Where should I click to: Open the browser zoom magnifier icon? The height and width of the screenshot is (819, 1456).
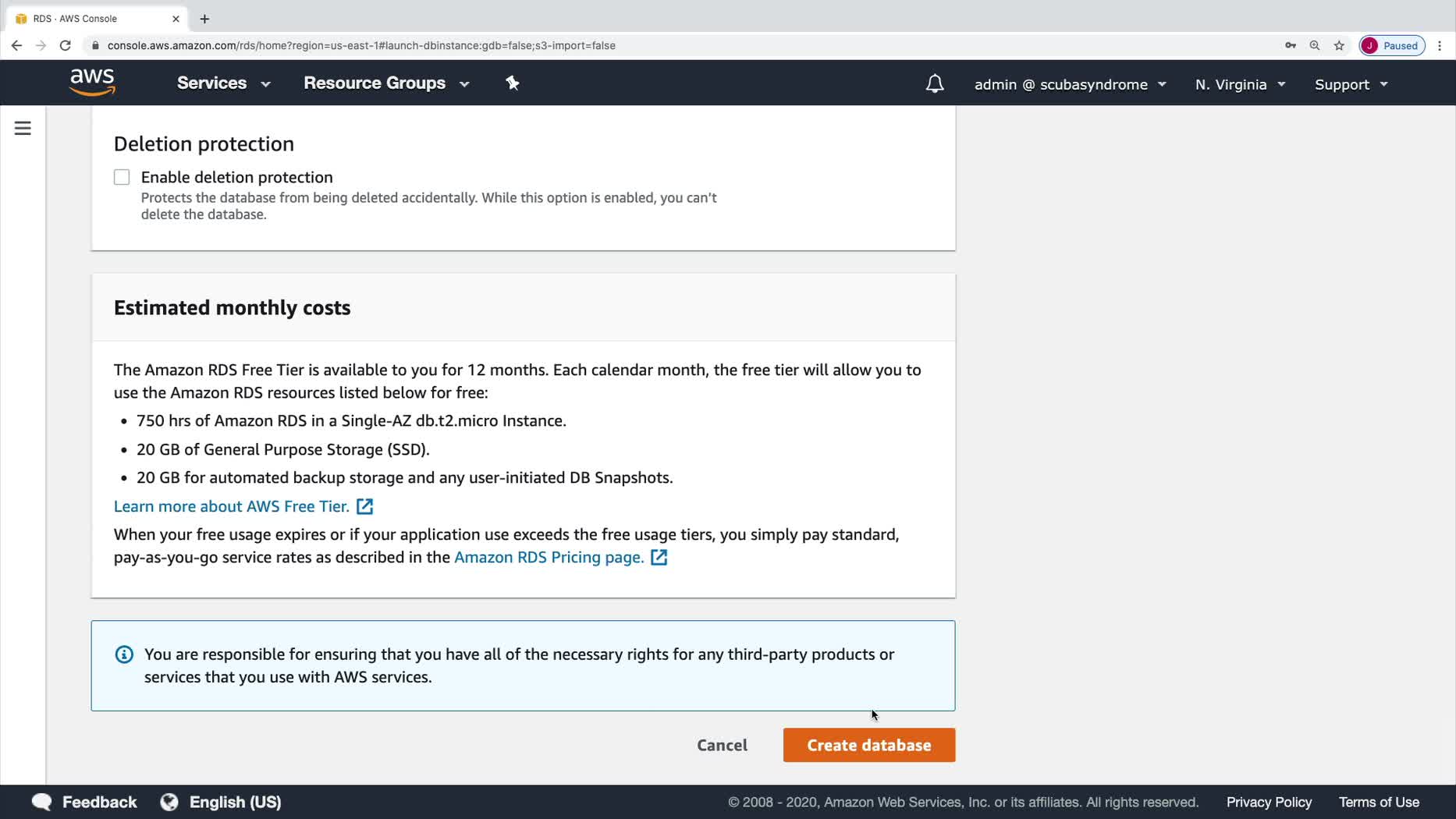[1314, 45]
